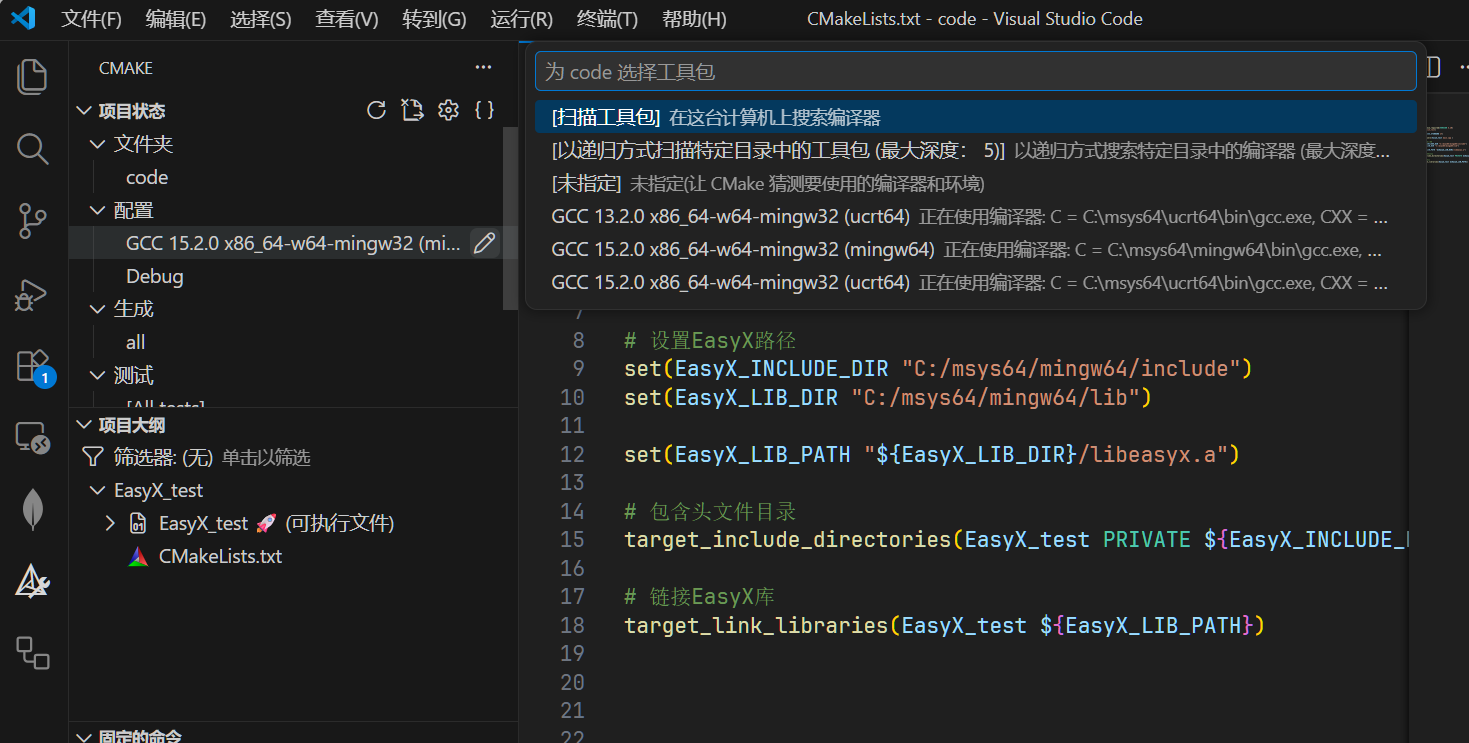This screenshot has width=1469, height=743.
Task: Click the project status panel scrollbar
Action: click(x=511, y=218)
